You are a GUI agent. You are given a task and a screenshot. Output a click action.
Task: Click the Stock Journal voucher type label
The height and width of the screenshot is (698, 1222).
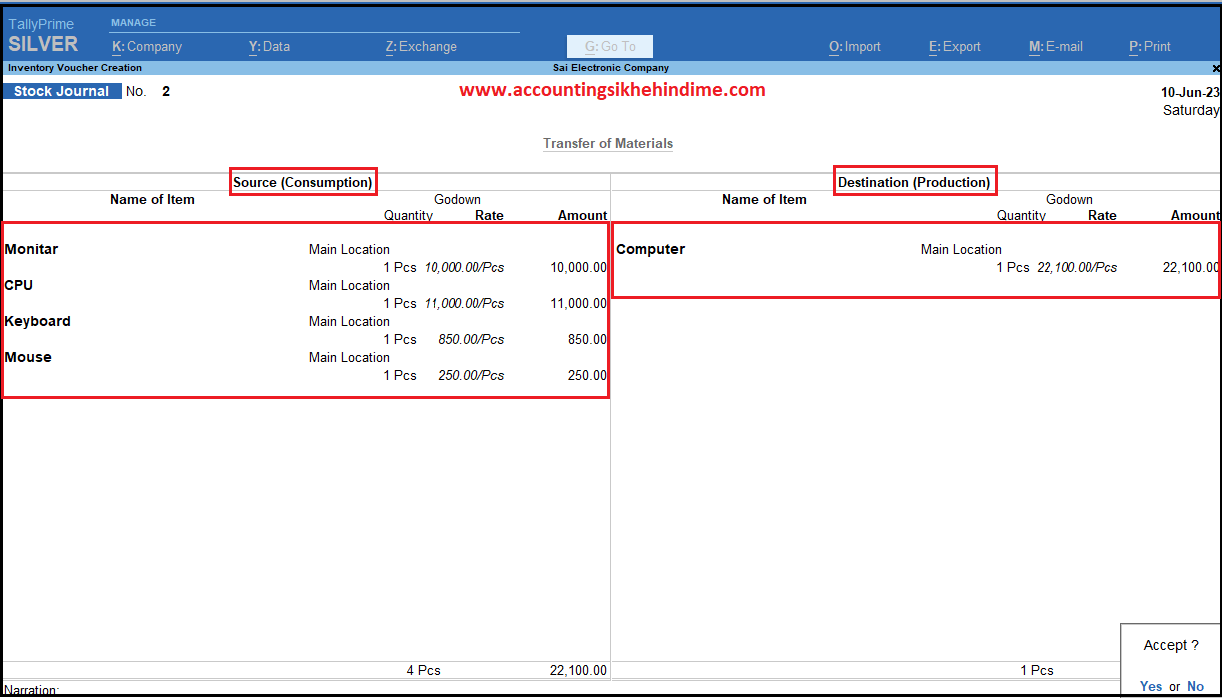click(62, 91)
